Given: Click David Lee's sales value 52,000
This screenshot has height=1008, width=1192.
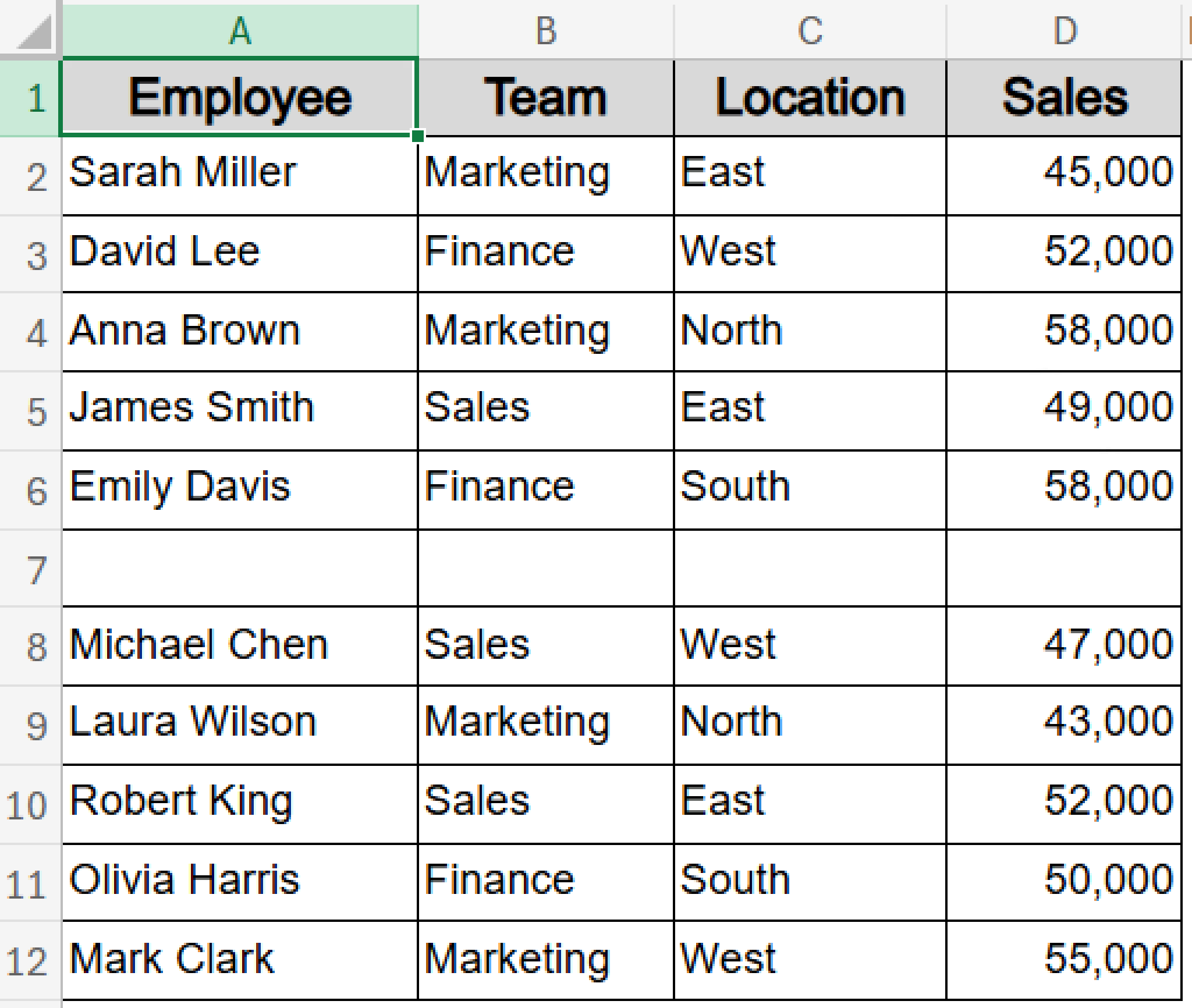Looking at the screenshot, I should pos(1065,253).
